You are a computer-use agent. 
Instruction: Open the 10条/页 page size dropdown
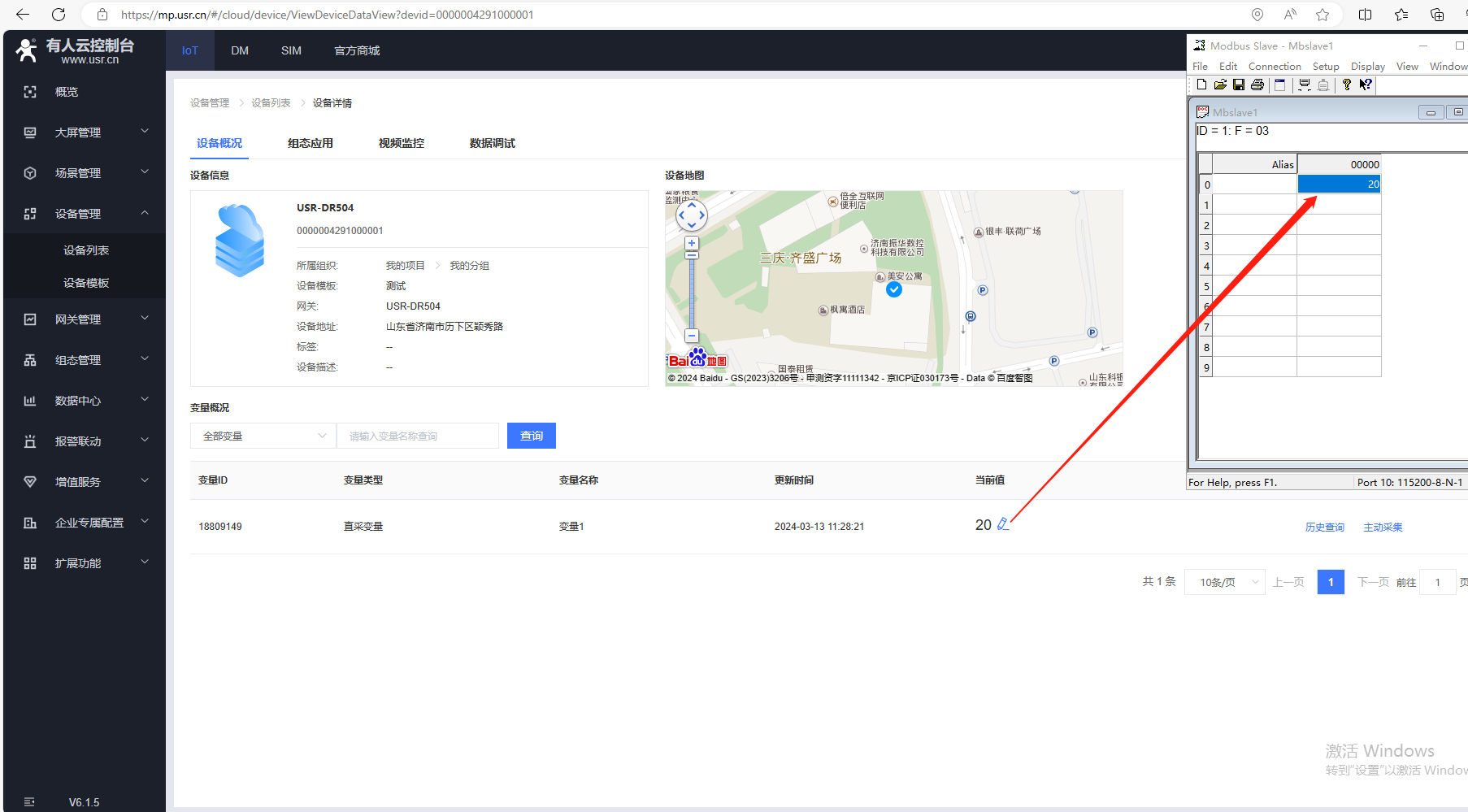click(1224, 582)
